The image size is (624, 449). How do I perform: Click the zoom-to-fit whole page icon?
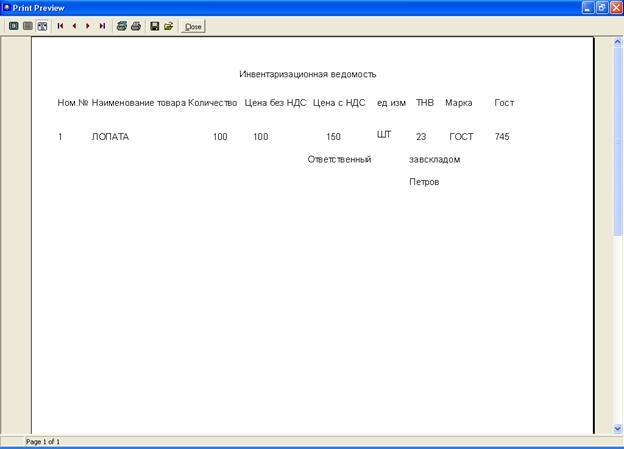tap(14, 26)
